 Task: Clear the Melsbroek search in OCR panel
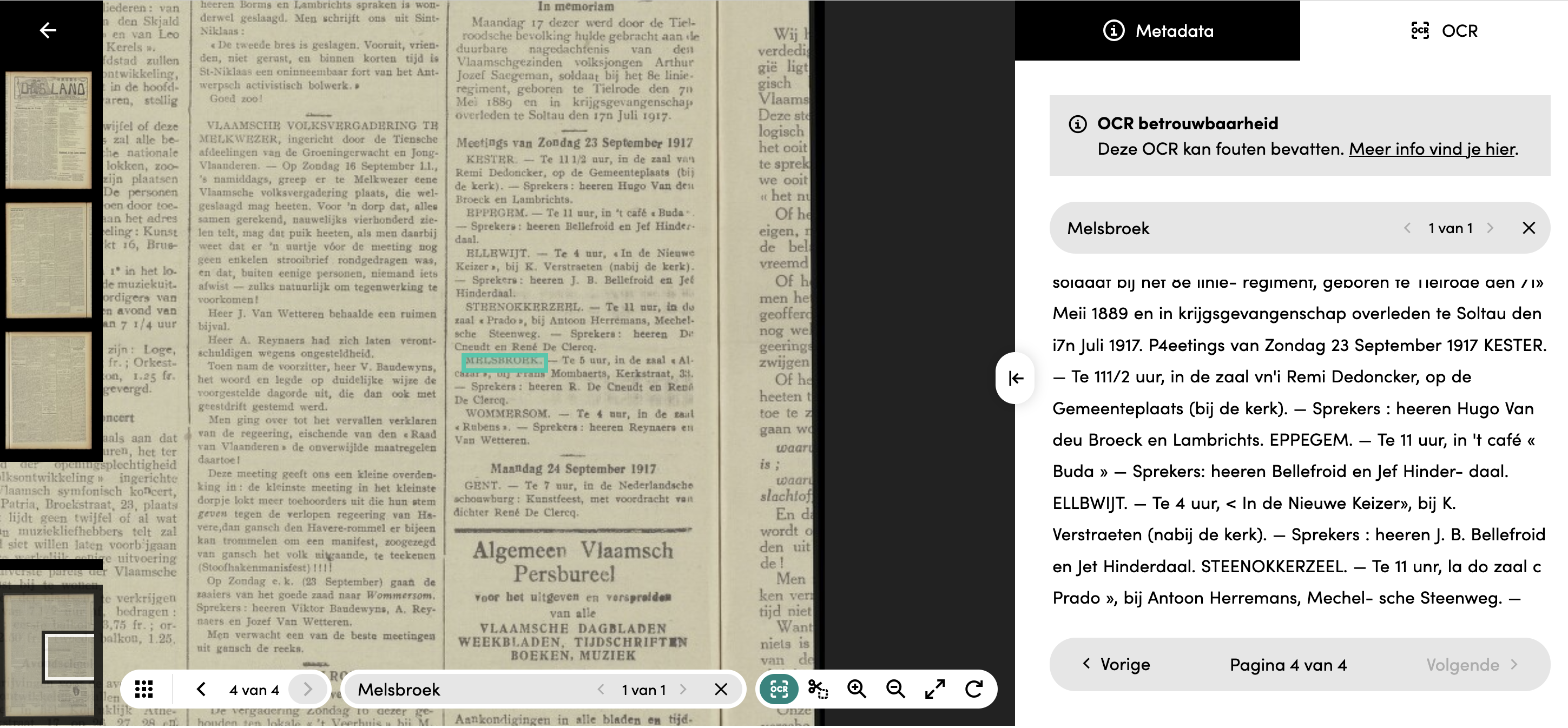click(1529, 228)
